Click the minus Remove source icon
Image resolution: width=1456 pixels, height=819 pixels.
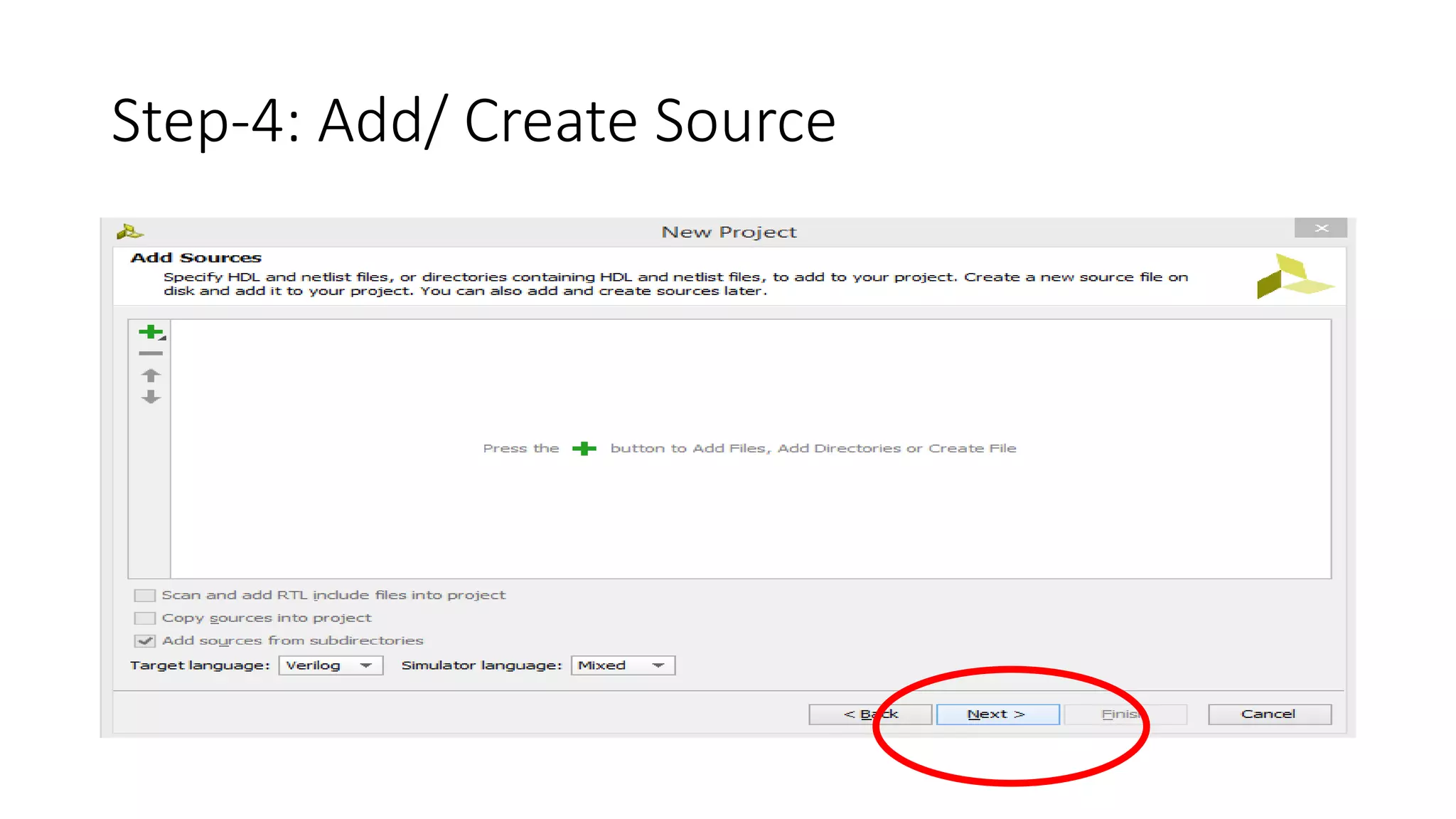(150, 353)
